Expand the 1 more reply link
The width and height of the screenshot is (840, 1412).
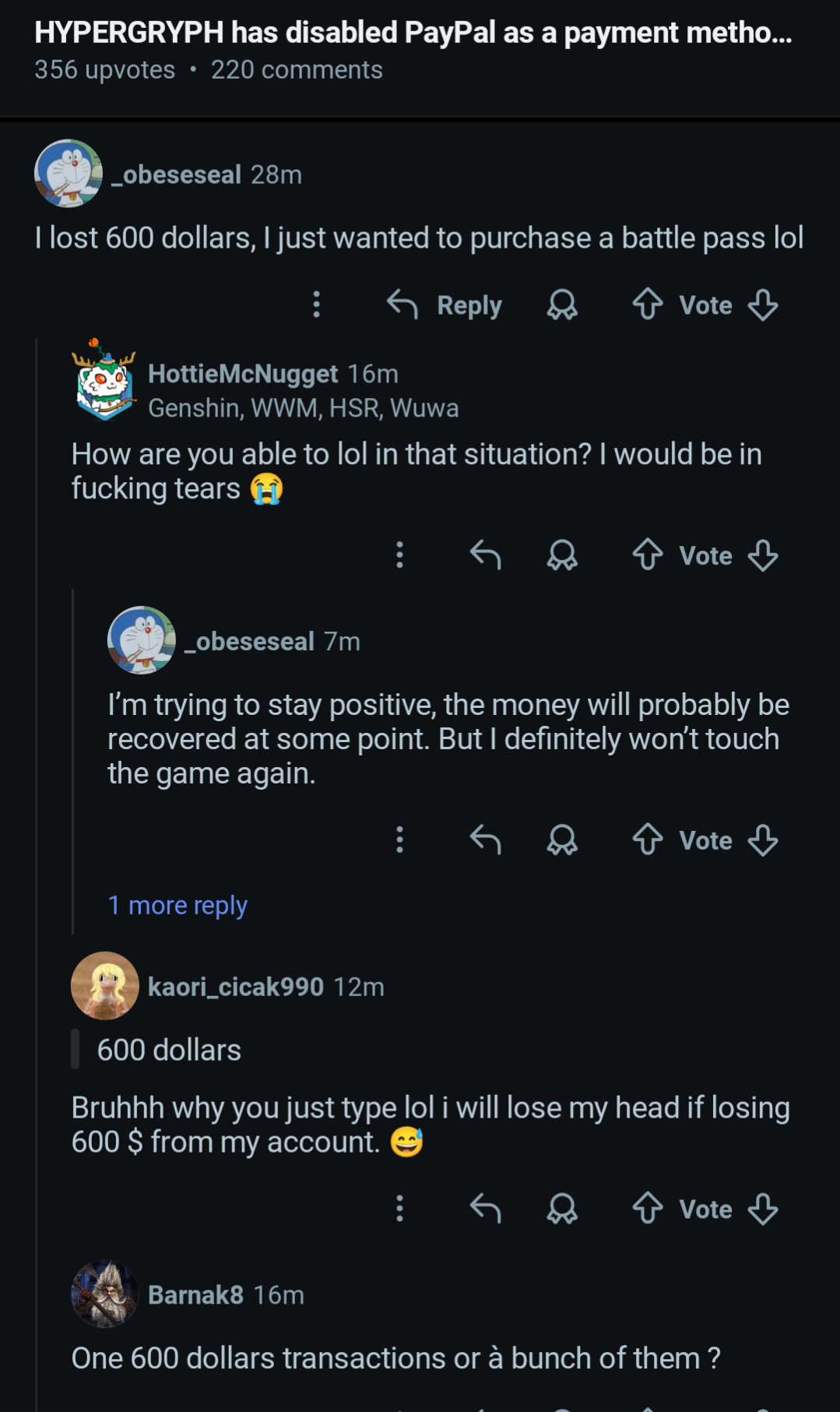(x=177, y=905)
